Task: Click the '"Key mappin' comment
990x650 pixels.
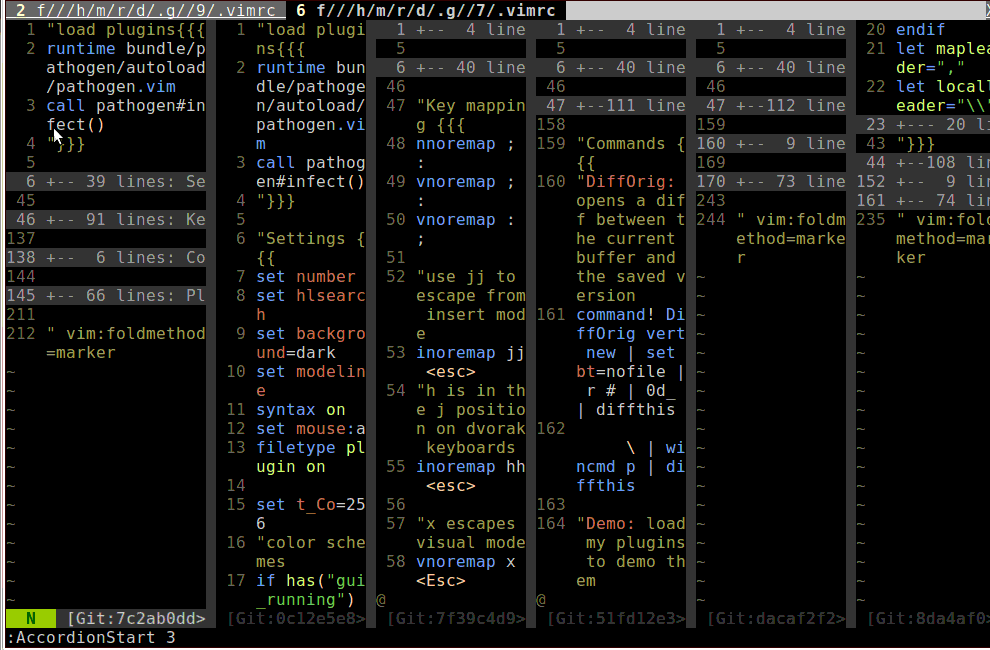Action: click(470, 105)
